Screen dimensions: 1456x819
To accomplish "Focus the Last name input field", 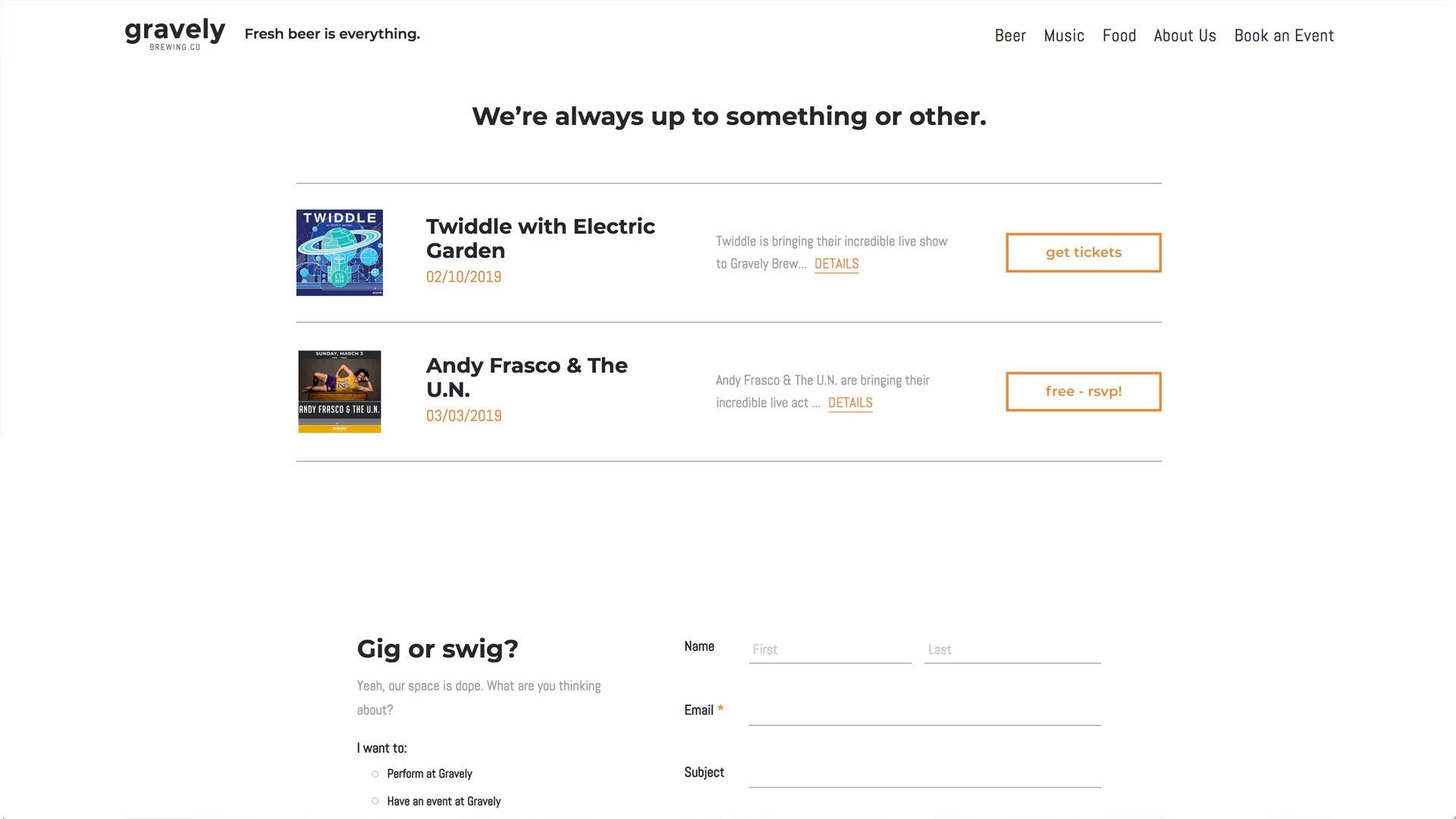I will (1012, 650).
